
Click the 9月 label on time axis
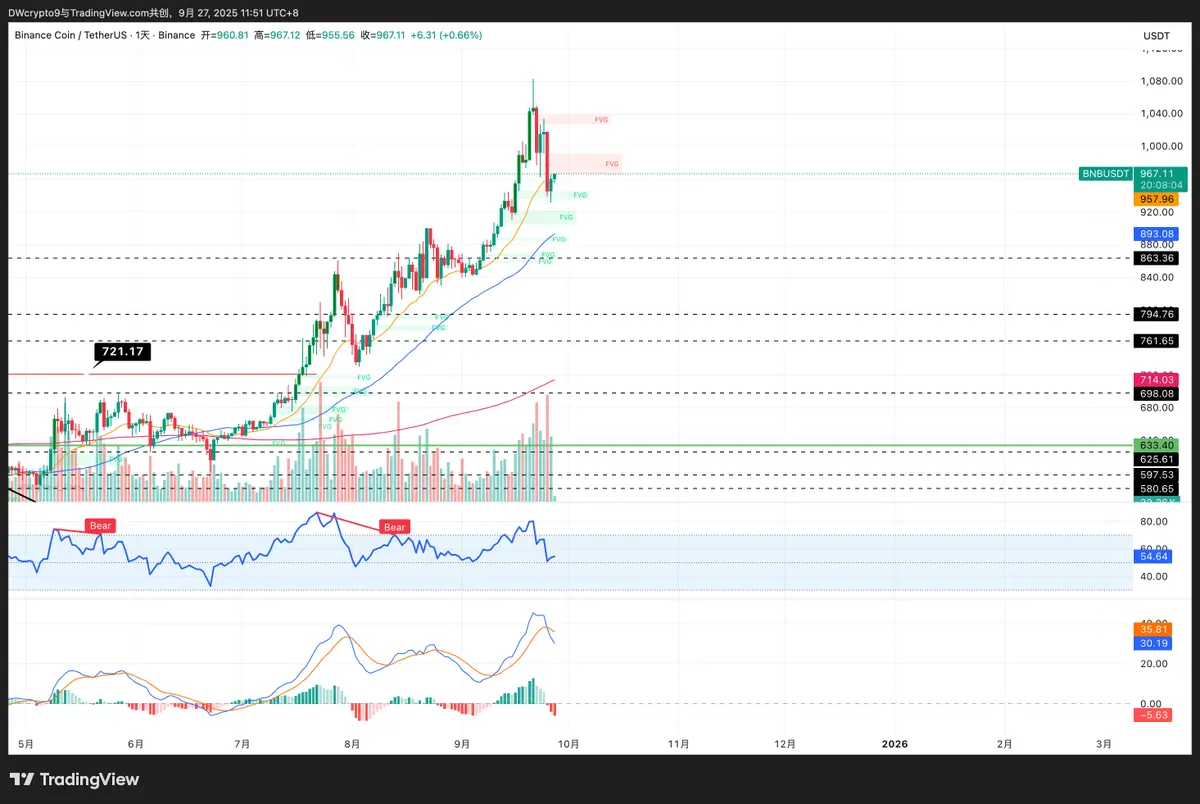(462, 744)
